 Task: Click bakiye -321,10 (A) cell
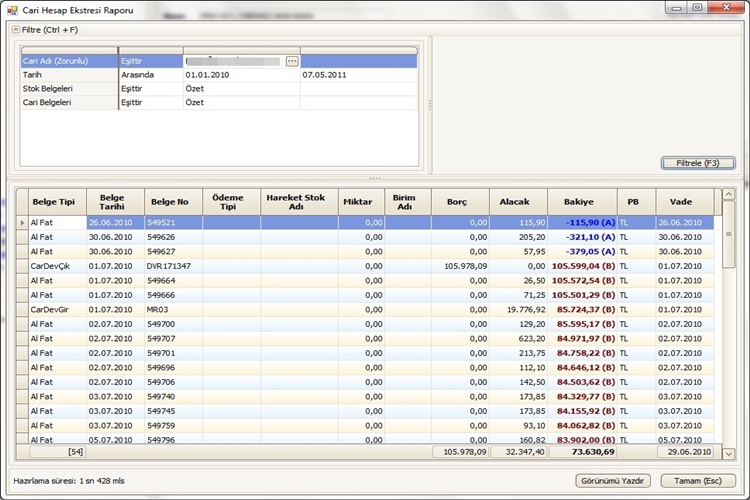pos(583,237)
